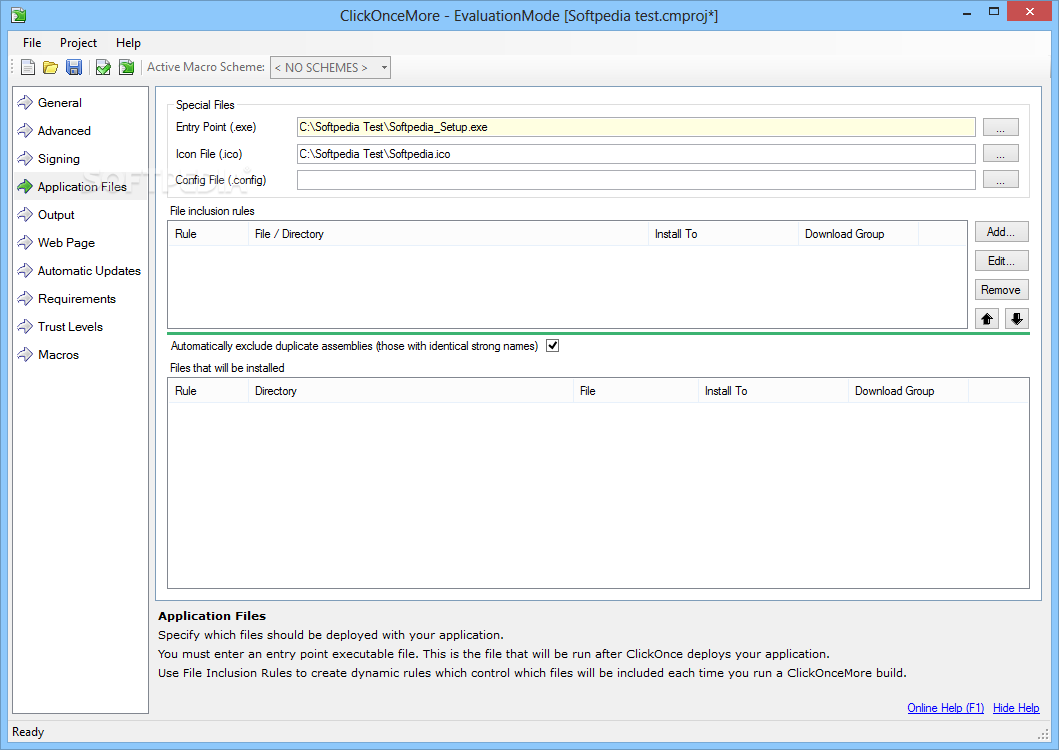Image resolution: width=1059 pixels, height=750 pixels.
Task: Click the empty Config File field
Action: click(x=636, y=180)
